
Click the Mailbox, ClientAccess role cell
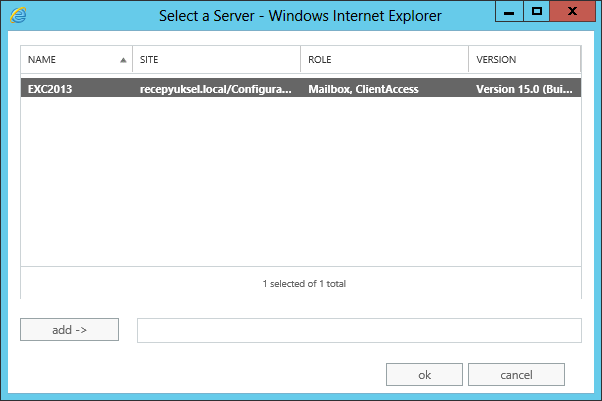(x=363, y=89)
